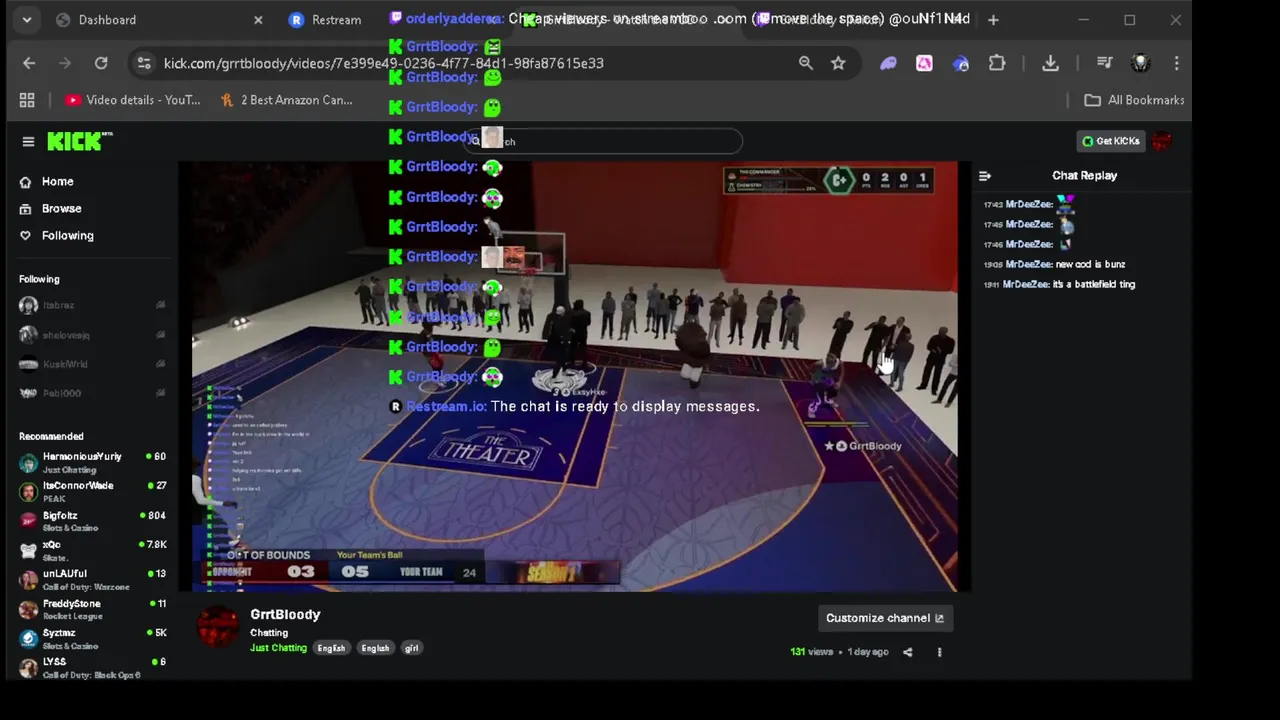The image size is (1280, 720).
Task: Open Video details YouTube bookmark
Action: (x=132, y=100)
